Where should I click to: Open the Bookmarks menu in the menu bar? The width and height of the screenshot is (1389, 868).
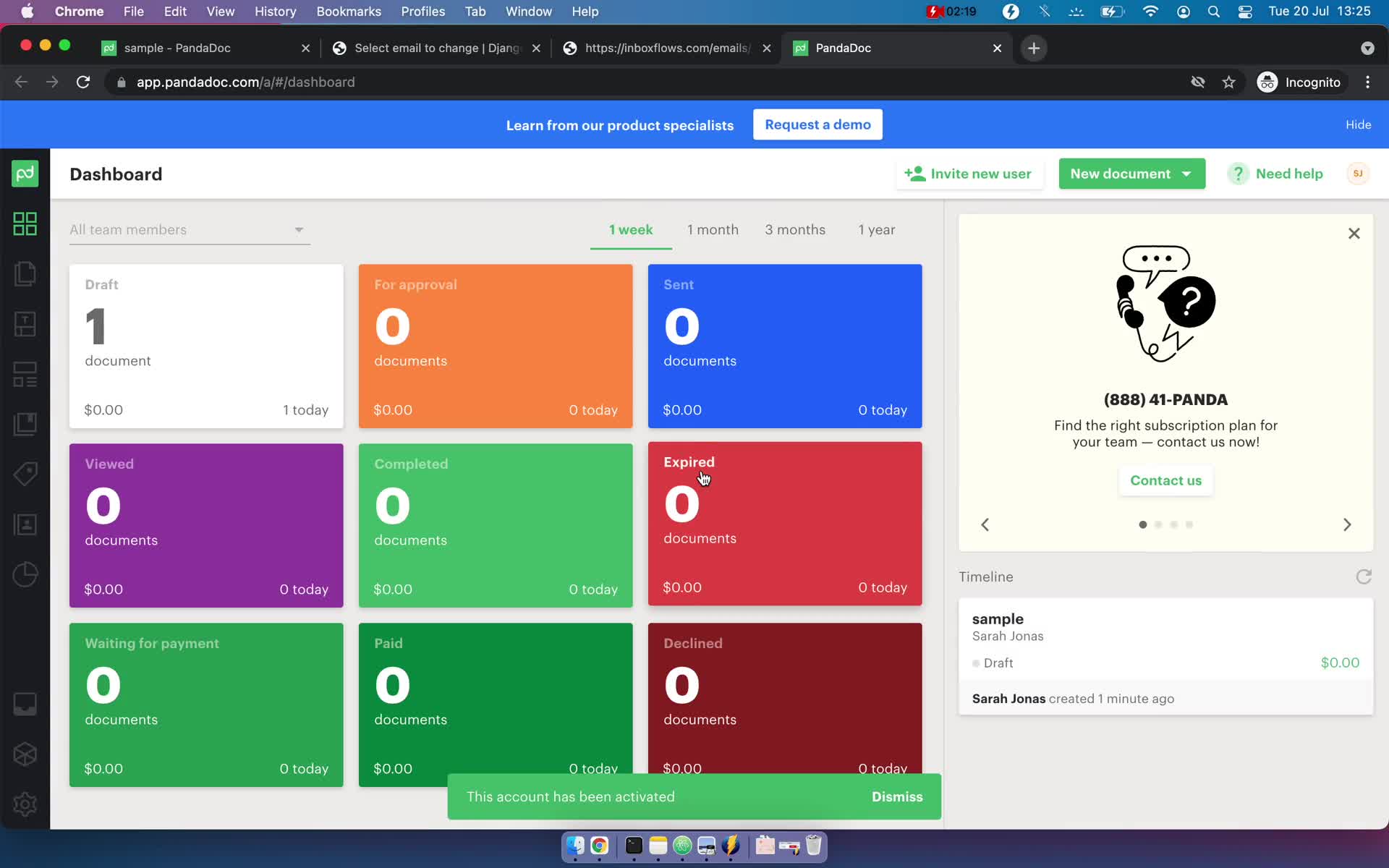point(349,12)
